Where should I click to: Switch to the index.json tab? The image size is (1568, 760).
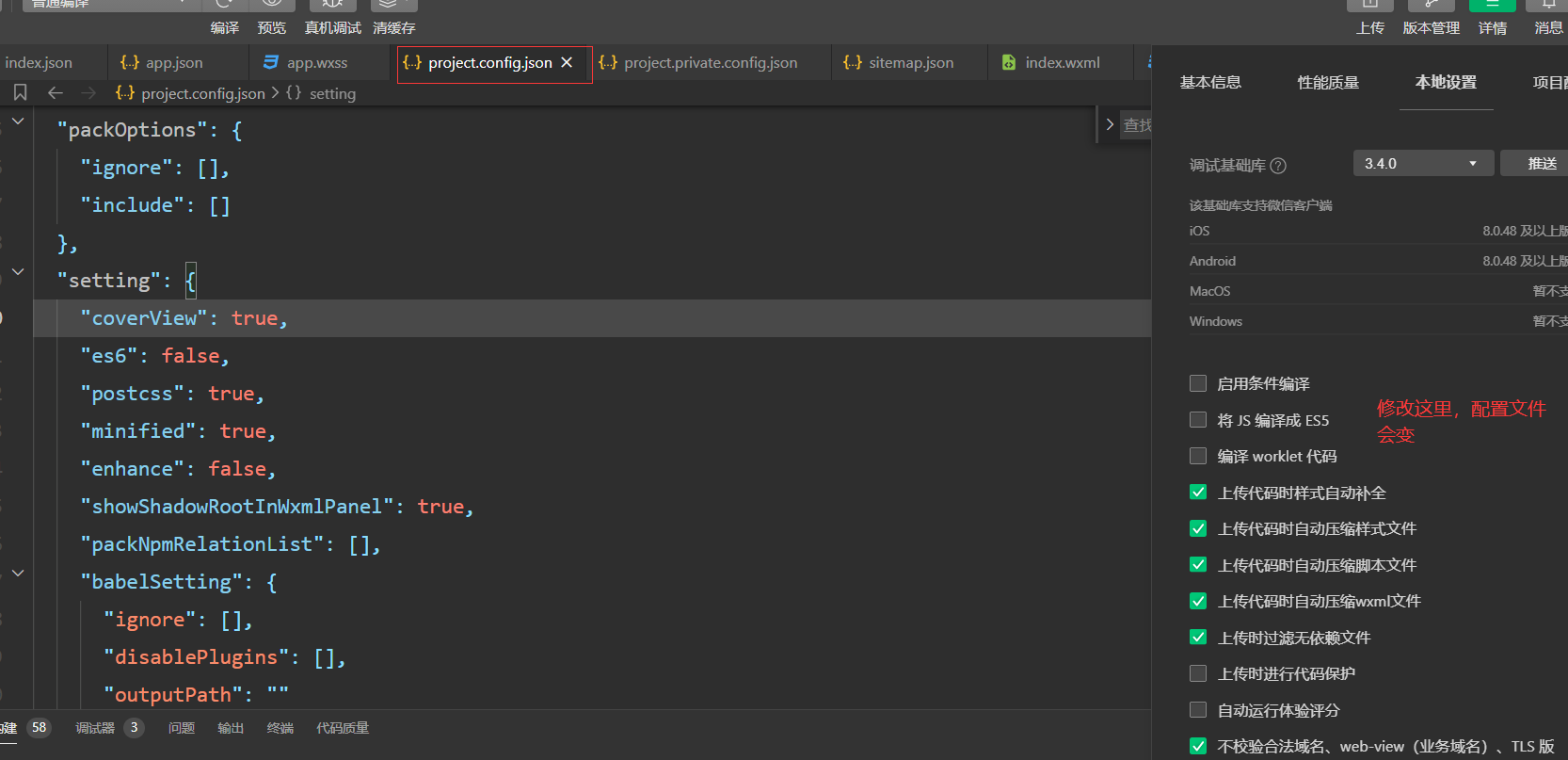(x=38, y=62)
